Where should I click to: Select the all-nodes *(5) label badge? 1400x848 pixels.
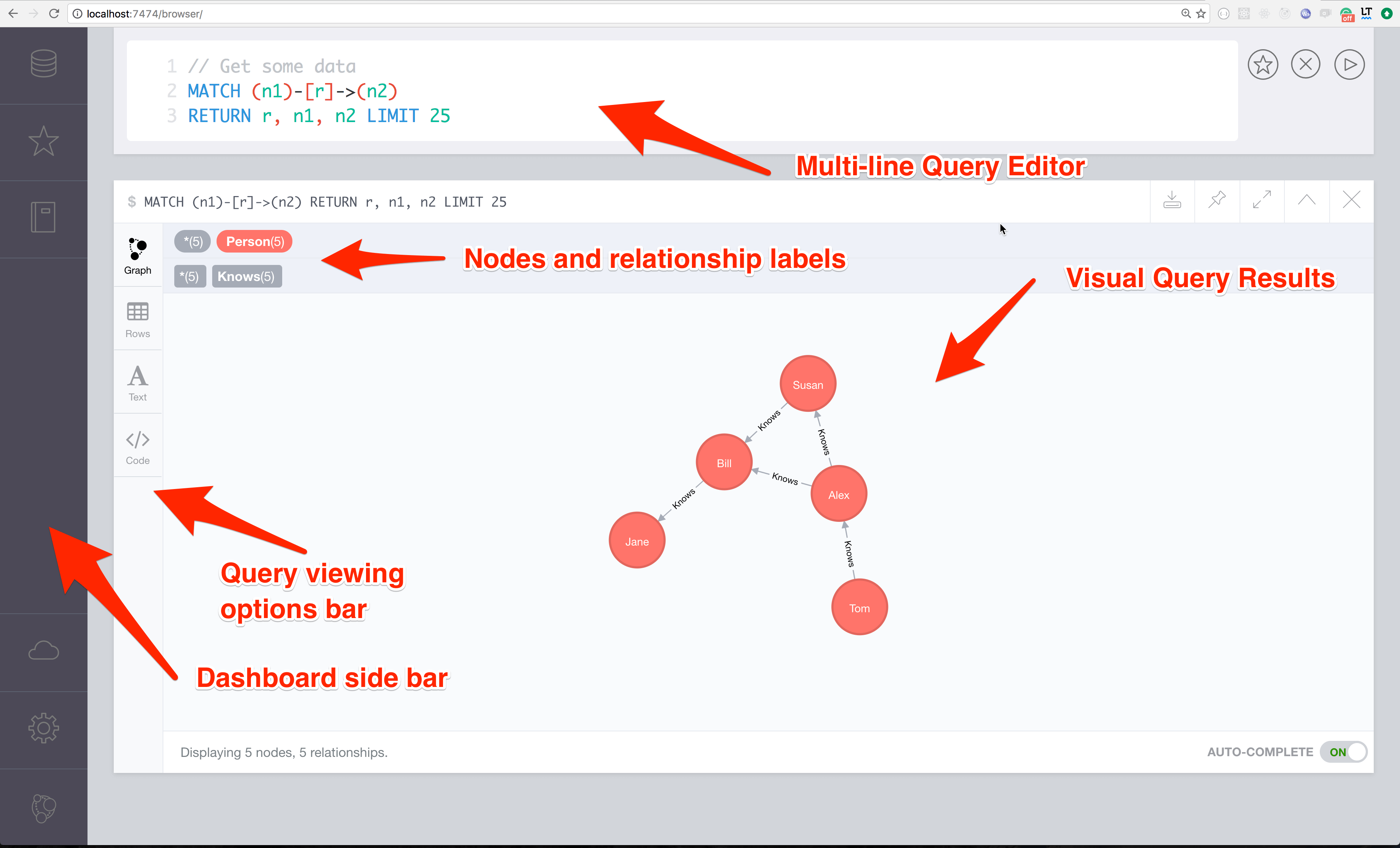click(x=192, y=241)
